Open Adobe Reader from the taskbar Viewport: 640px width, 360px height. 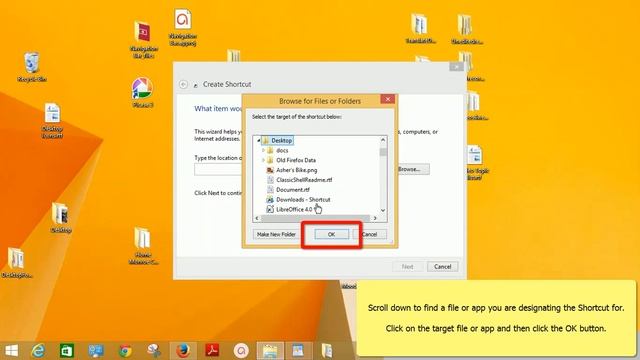click(x=212, y=351)
